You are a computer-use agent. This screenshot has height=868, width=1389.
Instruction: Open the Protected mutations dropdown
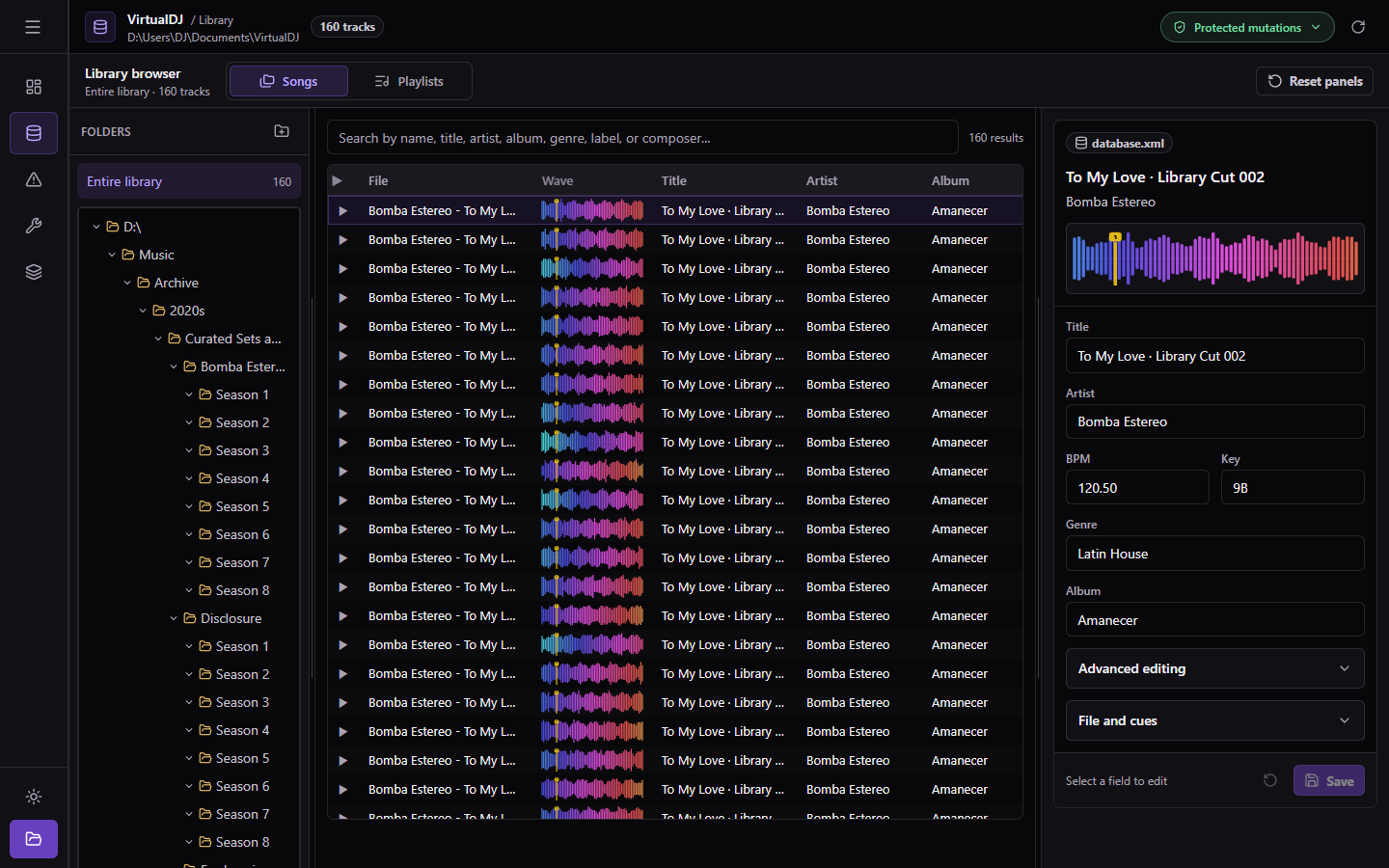coord(1247,27)
